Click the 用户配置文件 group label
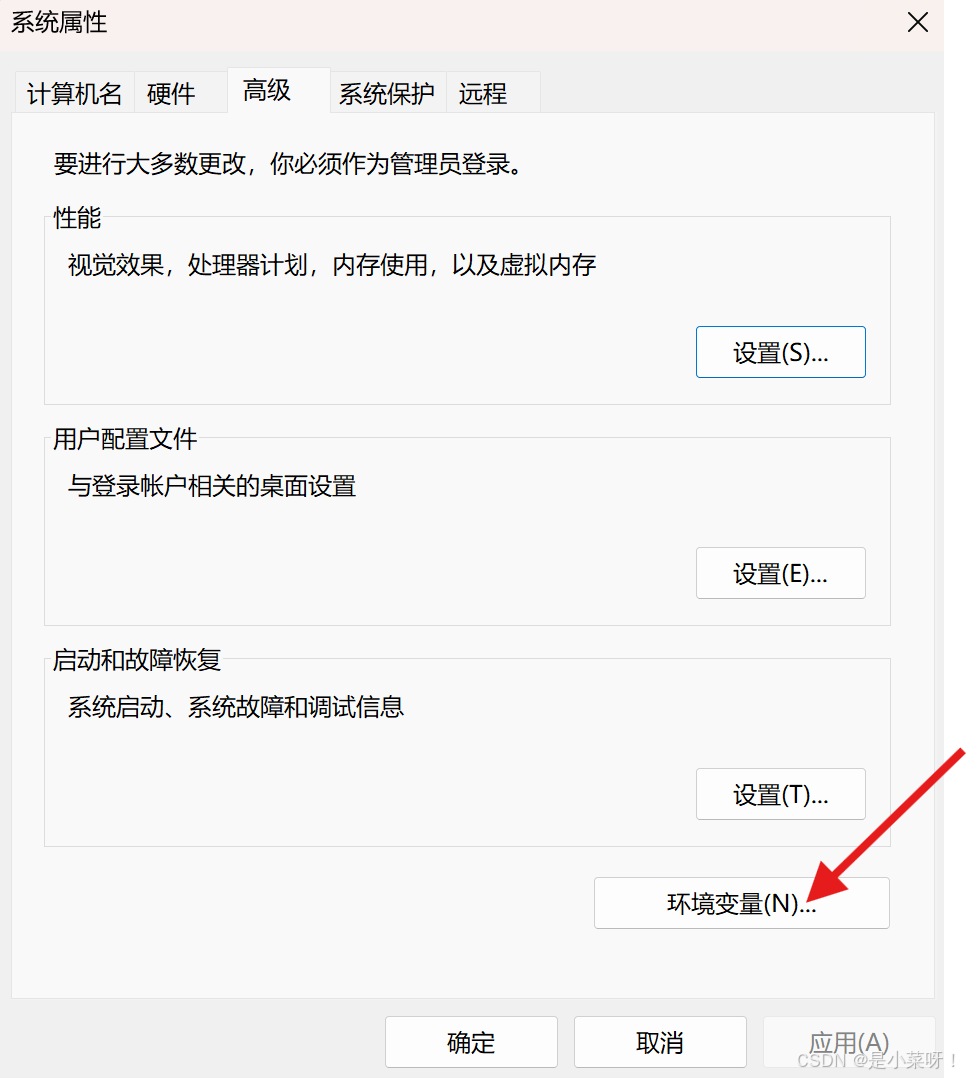This screenshot has height=1078, width=966. (125, 439)
